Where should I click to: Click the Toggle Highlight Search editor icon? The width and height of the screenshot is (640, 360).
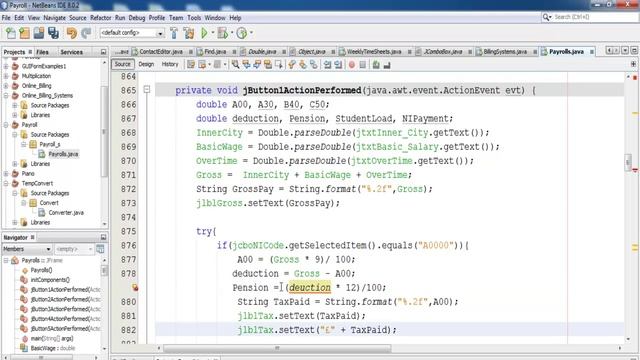click(x=268, y=64)
